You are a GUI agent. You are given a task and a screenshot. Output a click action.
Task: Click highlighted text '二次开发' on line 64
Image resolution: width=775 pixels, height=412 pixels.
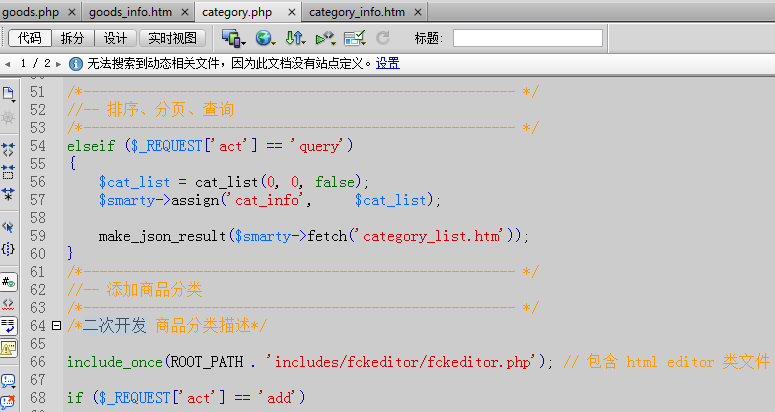pyautogui.click(x=114, y=326)
